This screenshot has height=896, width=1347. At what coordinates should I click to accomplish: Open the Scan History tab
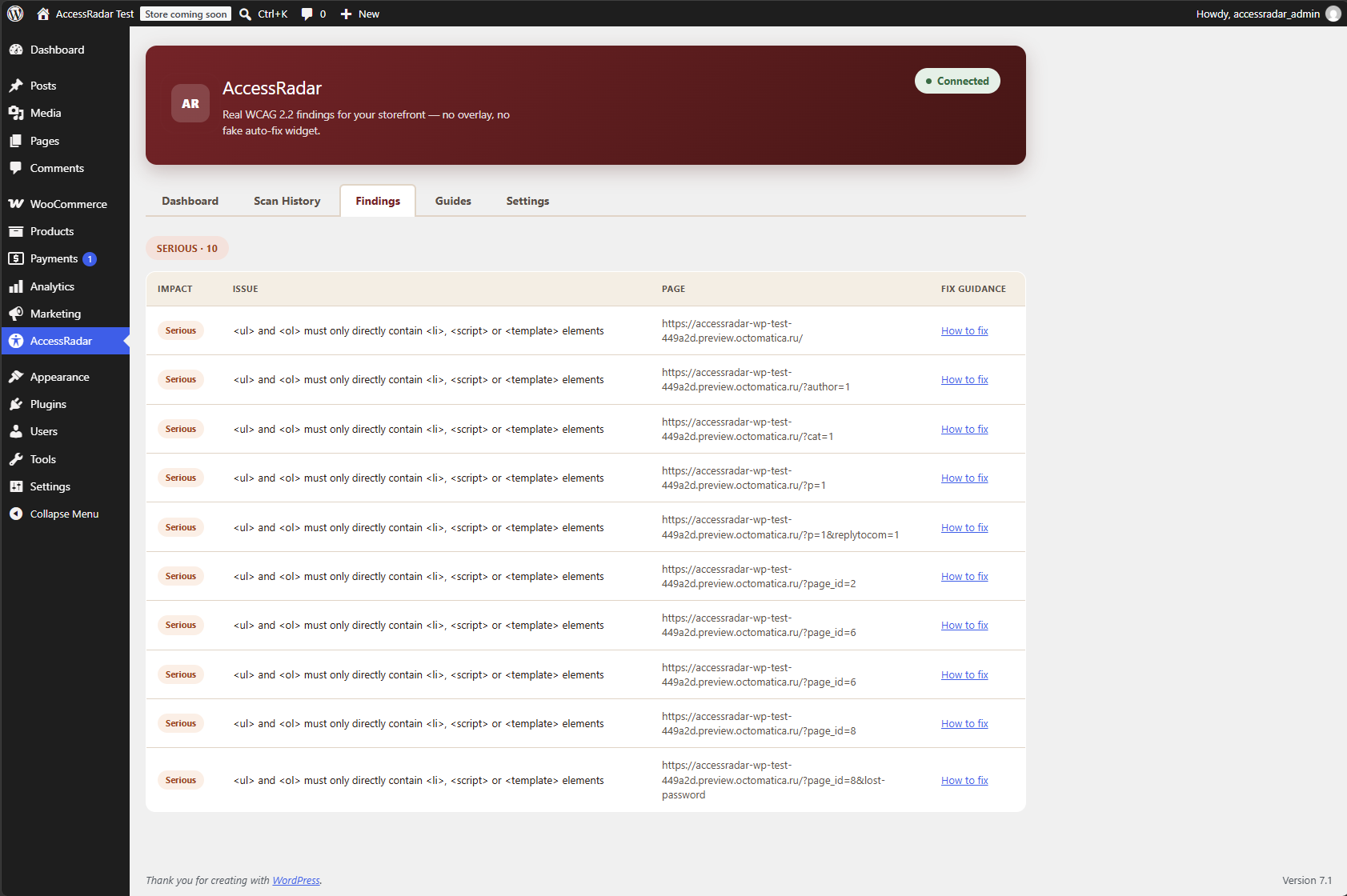click(287, 201)
